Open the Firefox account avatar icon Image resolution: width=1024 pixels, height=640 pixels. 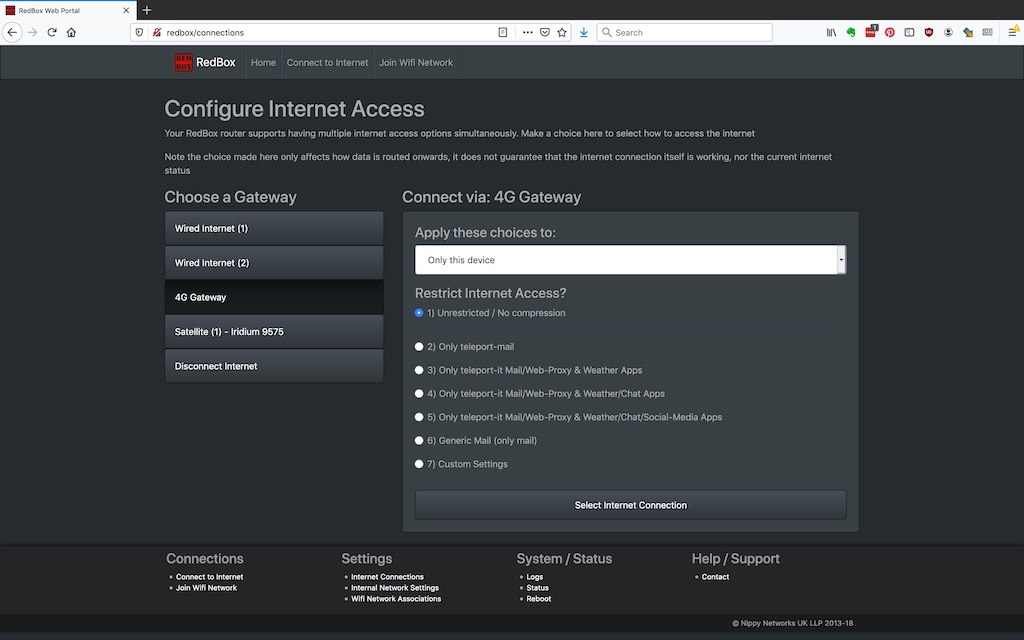(x=948, y=32)
